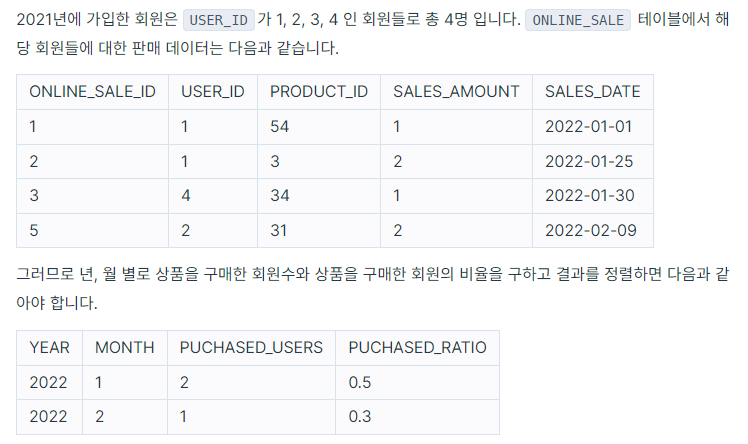This screenshot has height=444, width=748.
Task: Click product ID cell 31
Action: tap(319, 231)
